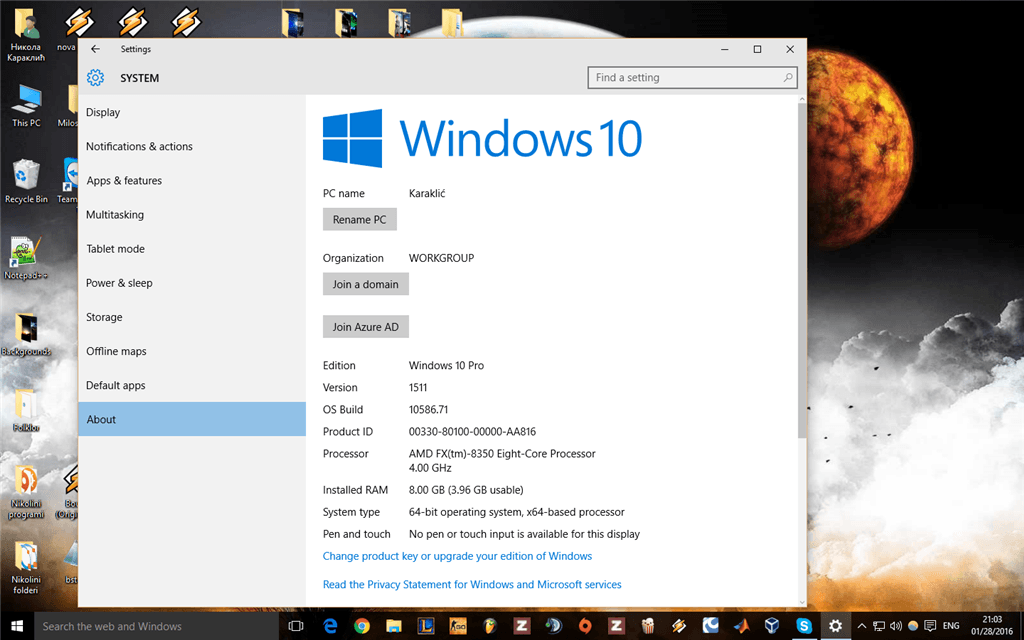Click the SYSTEM gear icon in the Settings header
The image size is (1024, 640).
(x=95, y=78)
